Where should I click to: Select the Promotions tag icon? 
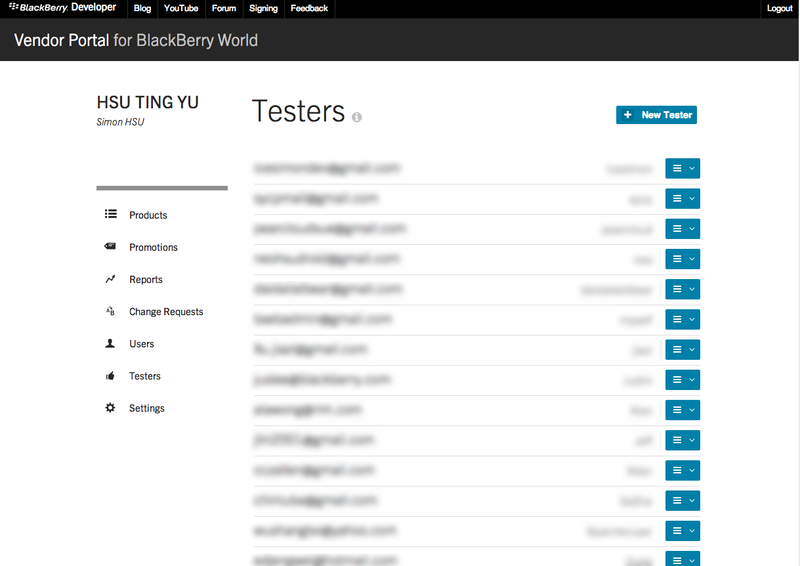(110, 246)
